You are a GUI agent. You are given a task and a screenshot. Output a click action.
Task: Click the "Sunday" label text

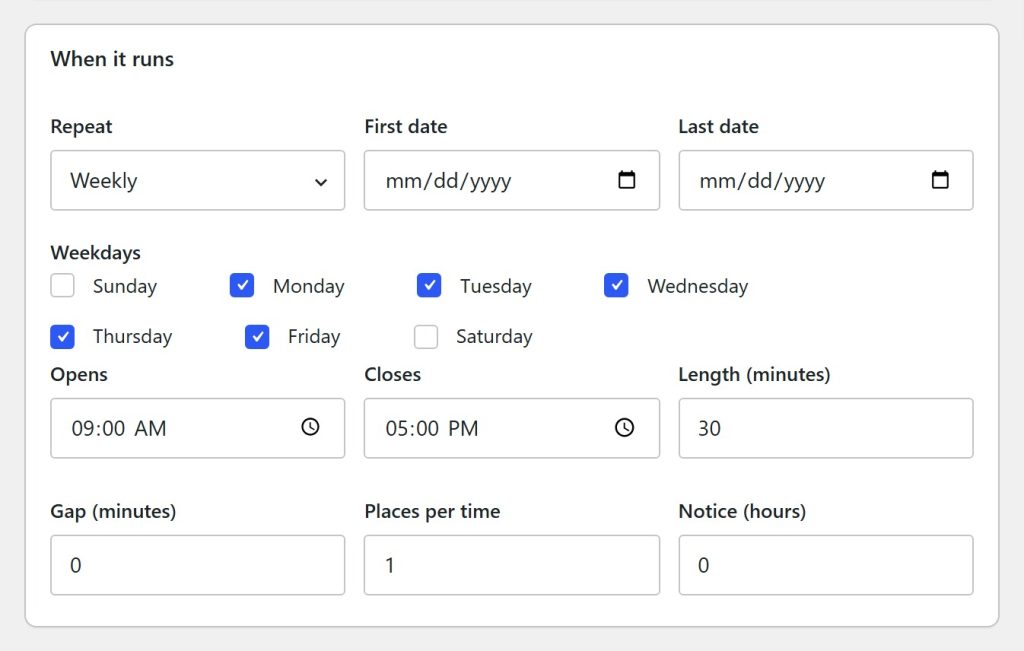[x=125, y=286]
